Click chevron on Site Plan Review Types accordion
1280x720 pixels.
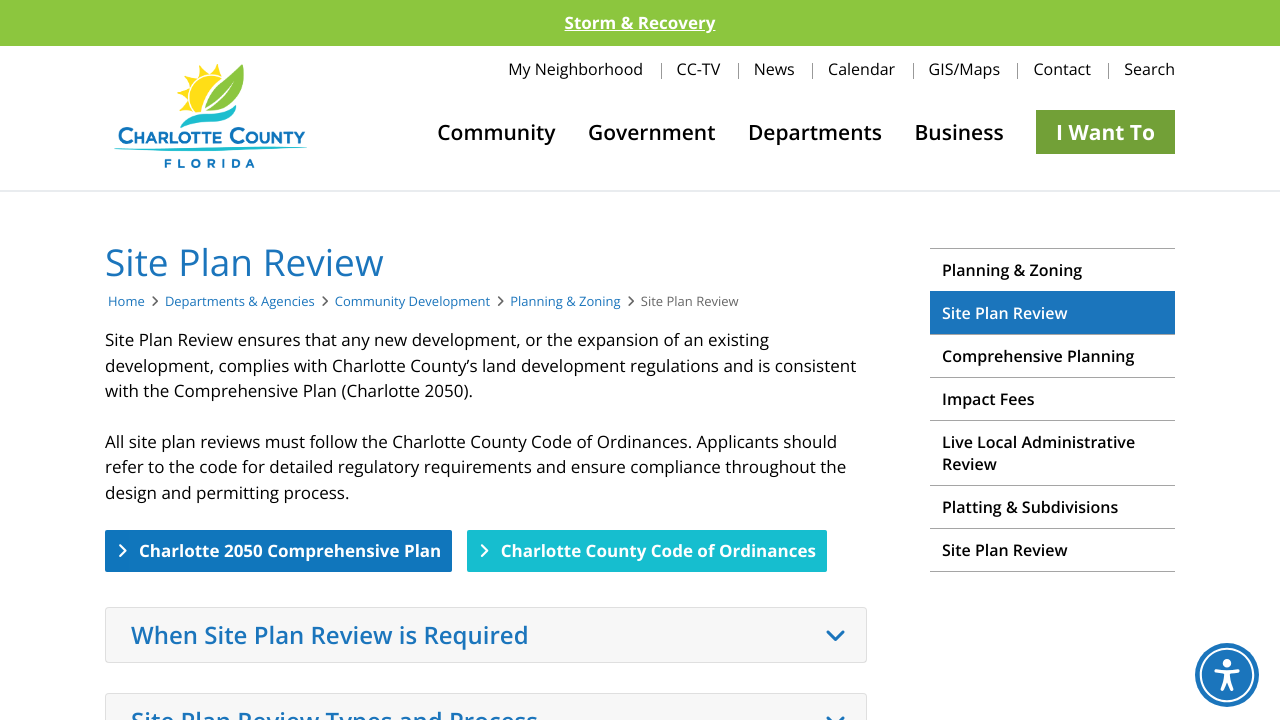(x=835, y=714)
